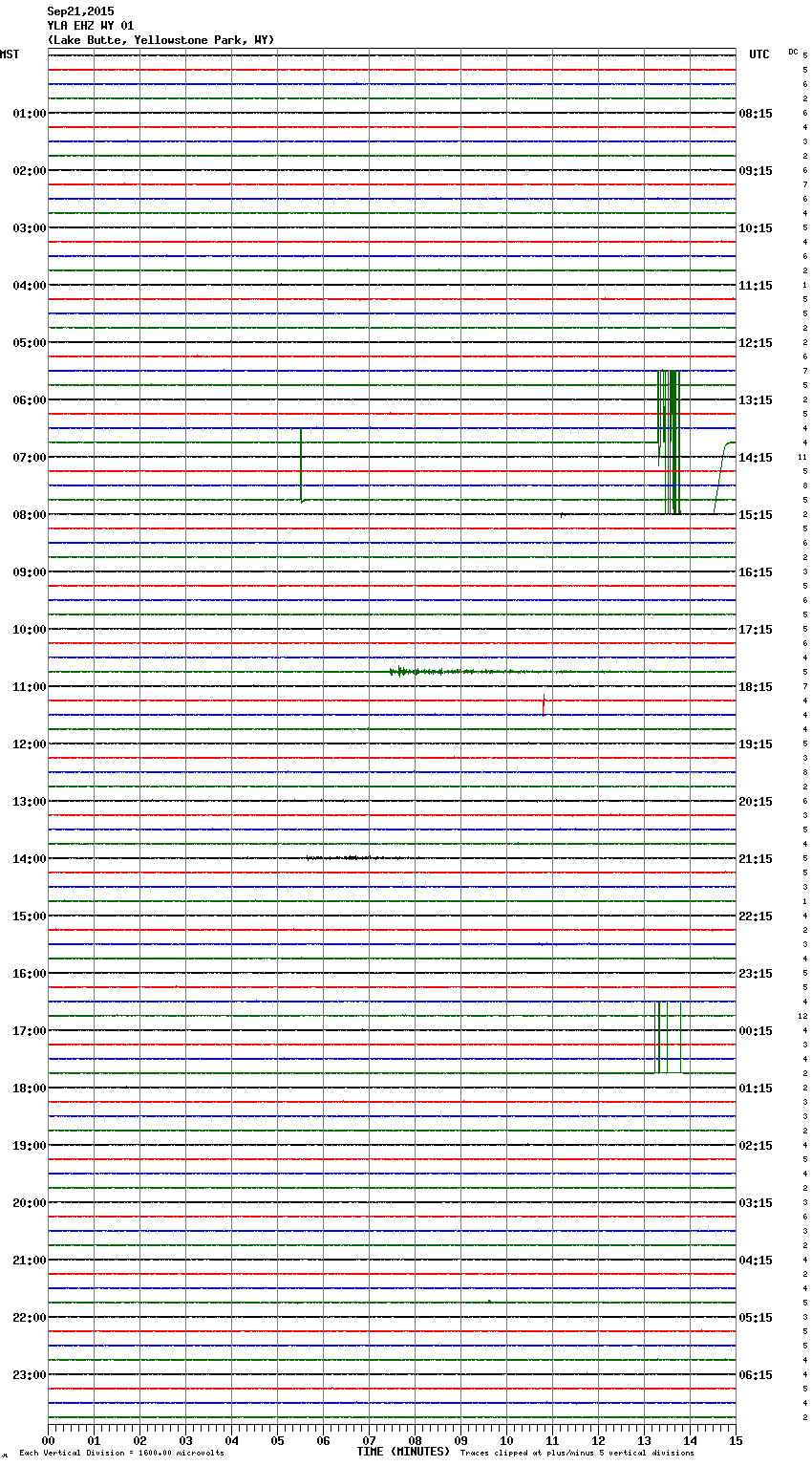
Task: Click the 18:15 UTC time label
Action: coord(756,687)
